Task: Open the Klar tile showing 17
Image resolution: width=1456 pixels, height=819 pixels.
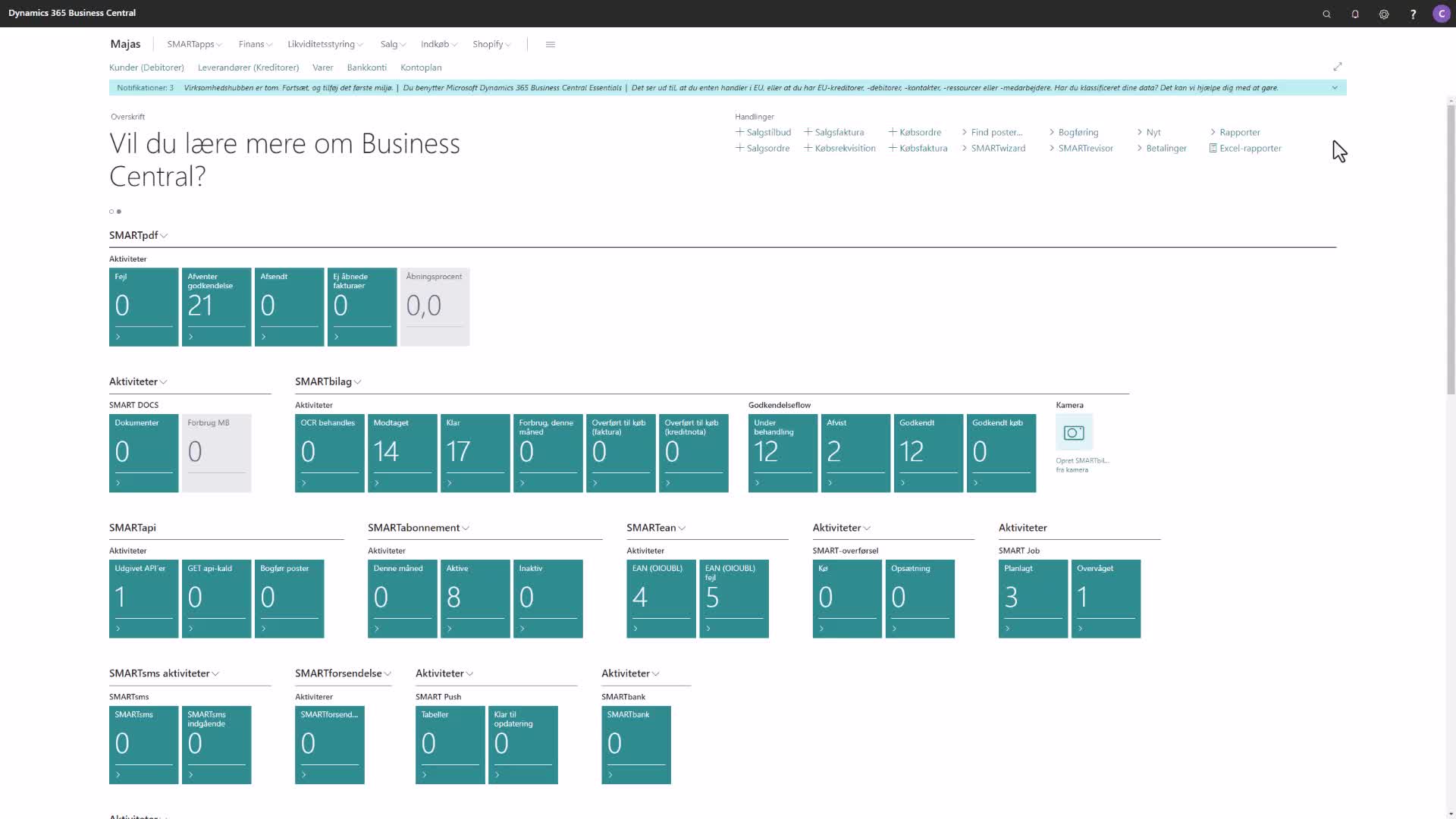Action: (x=475, y=453)
